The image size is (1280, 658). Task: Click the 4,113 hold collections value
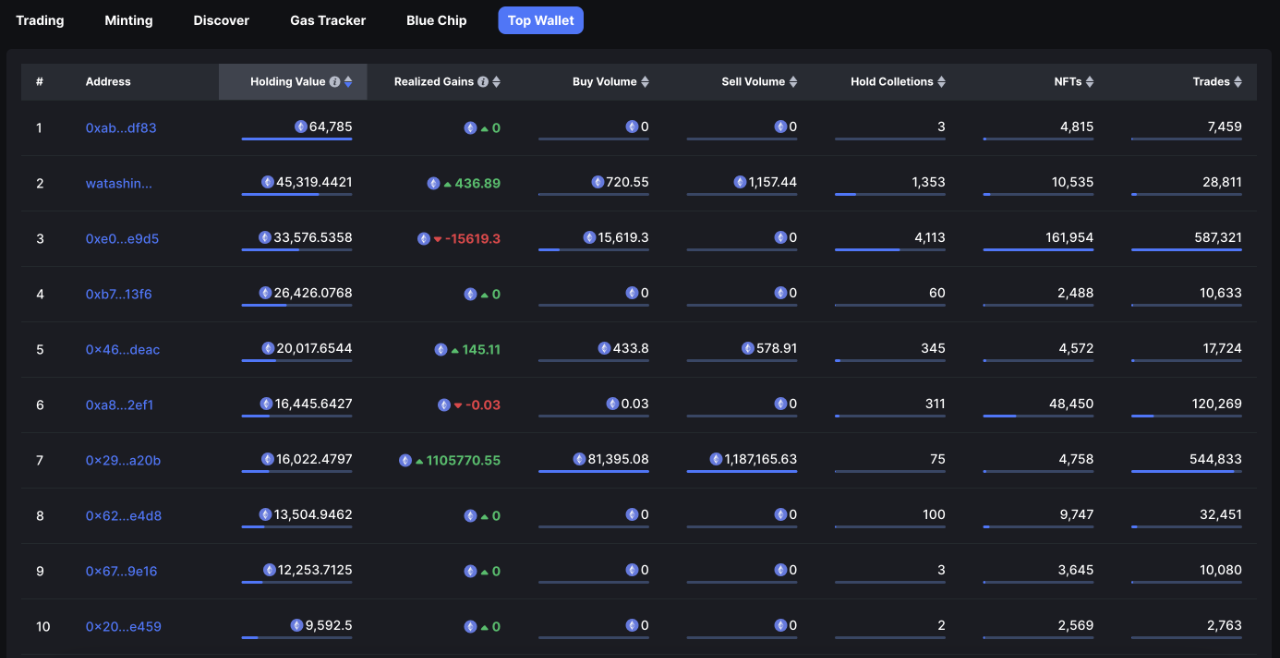click(x=929, y=238)
